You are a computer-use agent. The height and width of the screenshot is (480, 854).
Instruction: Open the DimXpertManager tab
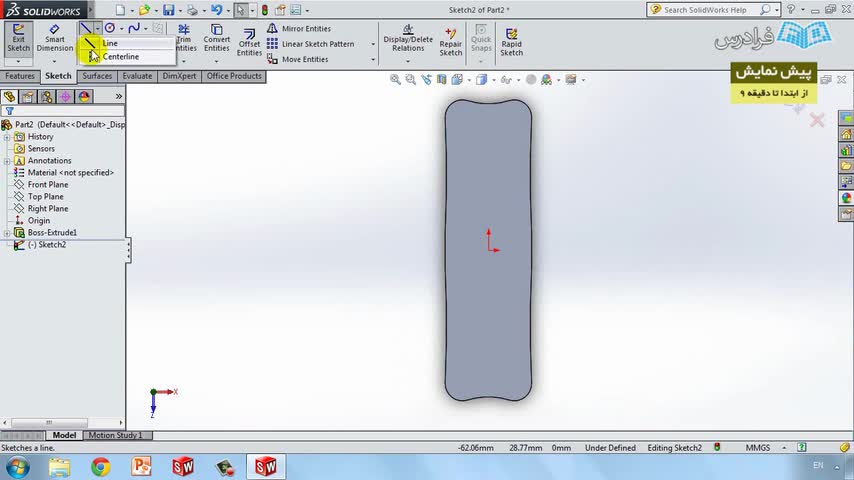pyautogui.click(x=65, y=97)
